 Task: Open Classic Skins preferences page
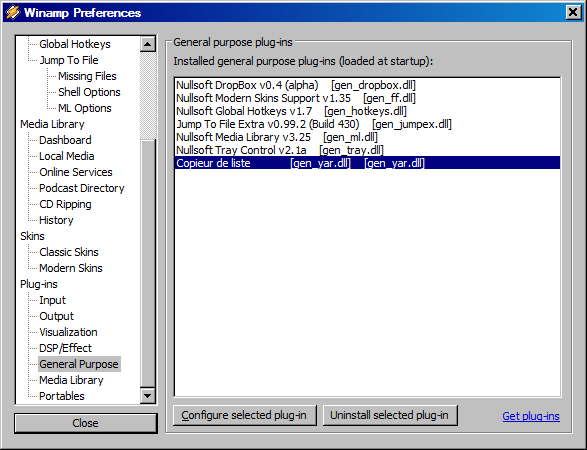click(69, 252)
